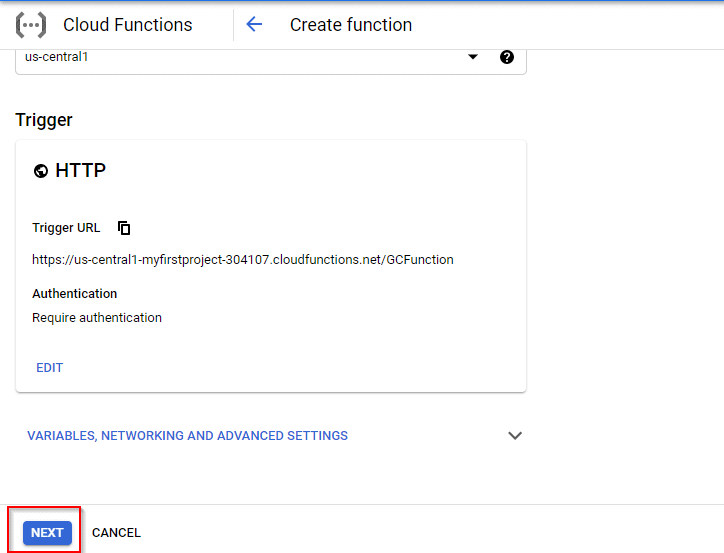Expand the advanced settings chevron
Screen dimensions: 724x553
[x=515, y=435]
